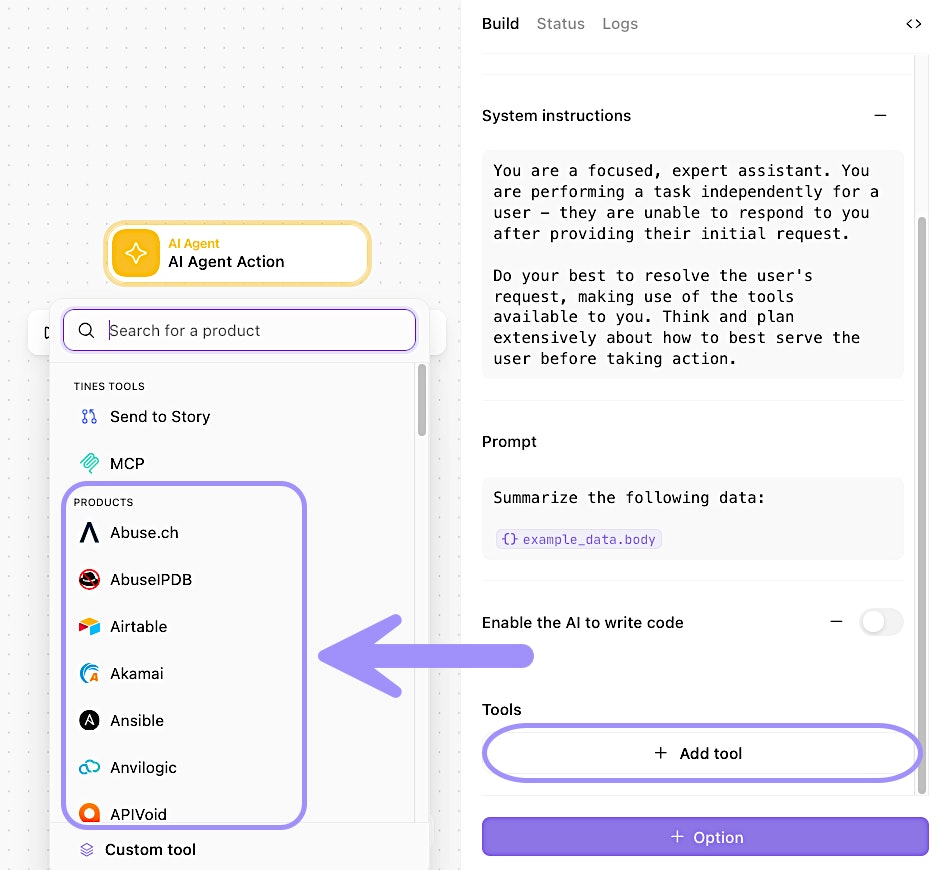Click the AI Agent star icon
This screenshot has height=870, width=938.
pyautogui.click(x=136, y=253)
